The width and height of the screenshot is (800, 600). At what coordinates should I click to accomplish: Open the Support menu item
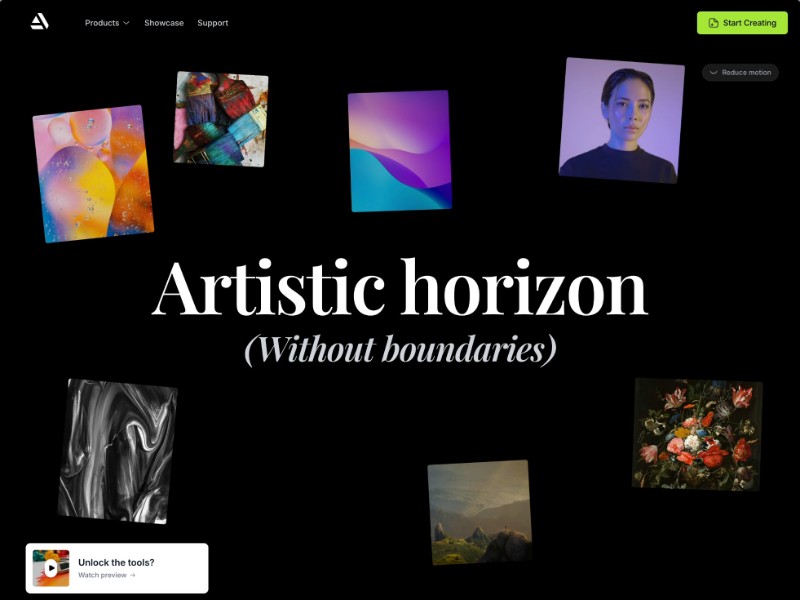coord(213,23)
